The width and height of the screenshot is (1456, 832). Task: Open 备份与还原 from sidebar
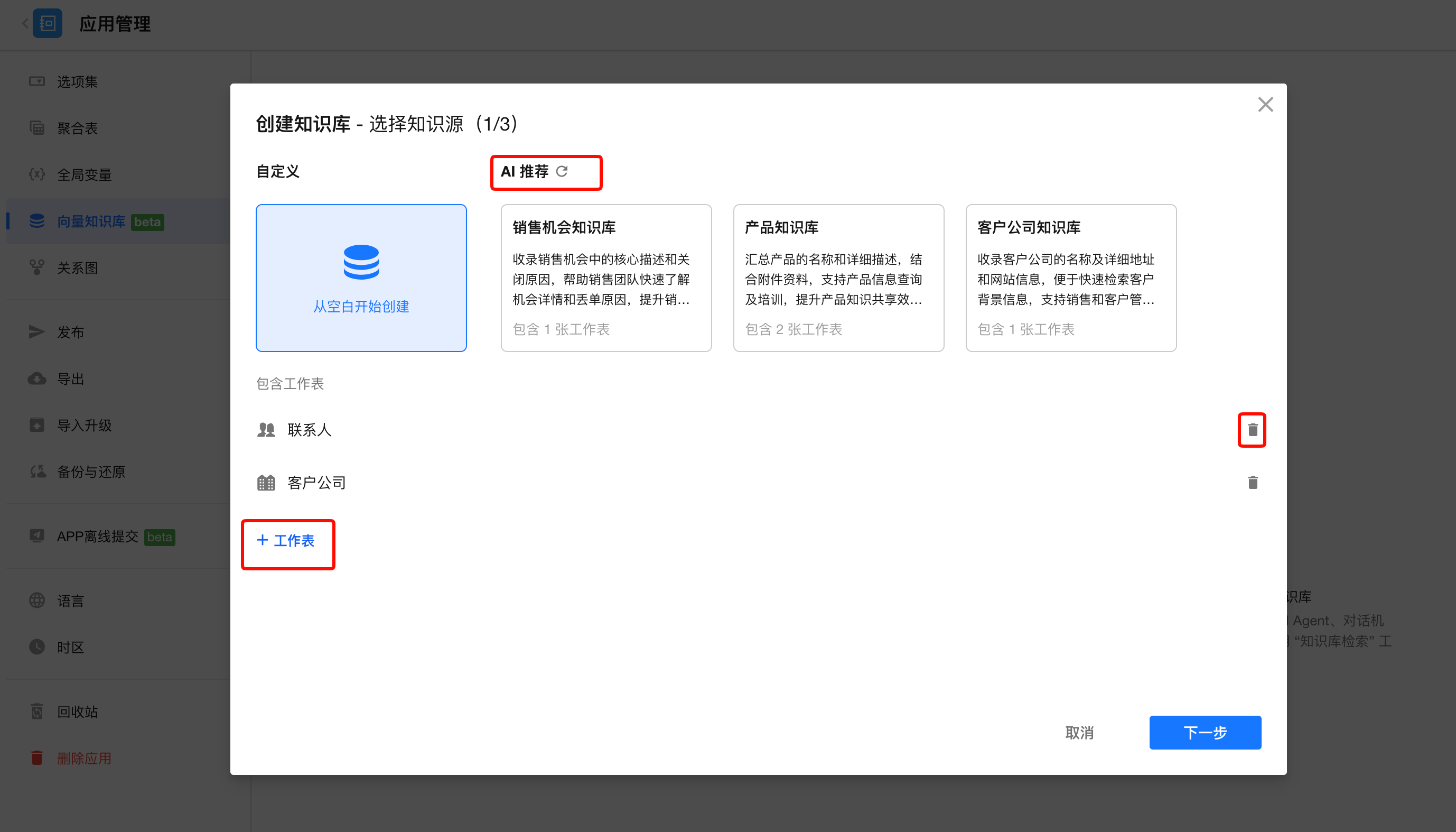pyautogui.click(x=91, y=472)
